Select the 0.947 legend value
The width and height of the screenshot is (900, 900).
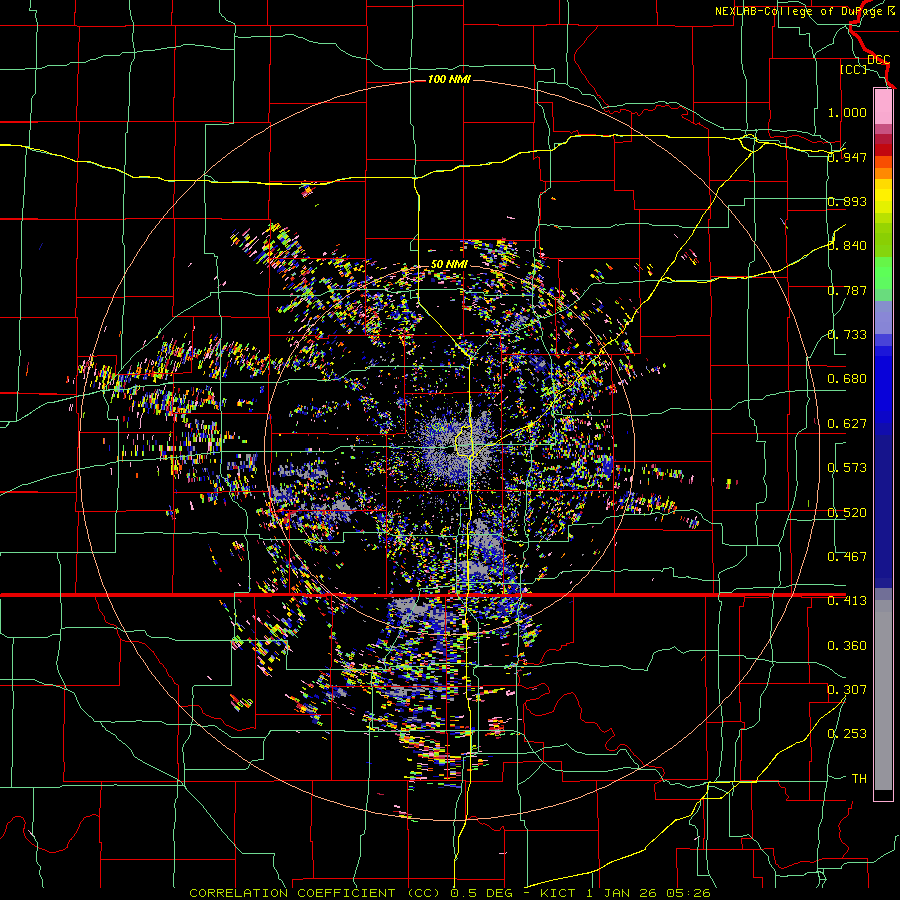click(847, 157)
